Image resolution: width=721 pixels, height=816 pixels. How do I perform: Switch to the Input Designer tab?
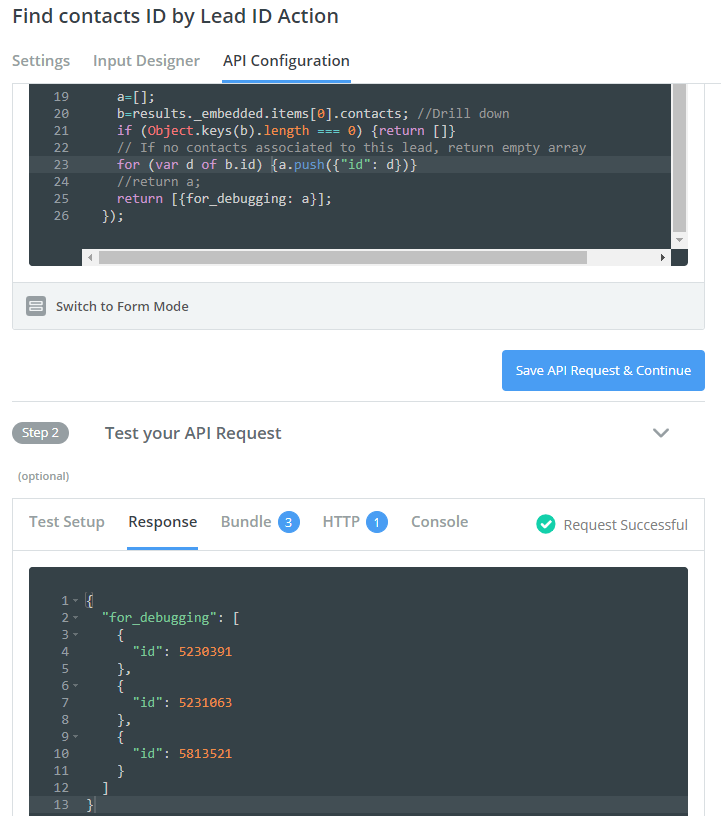146,61
